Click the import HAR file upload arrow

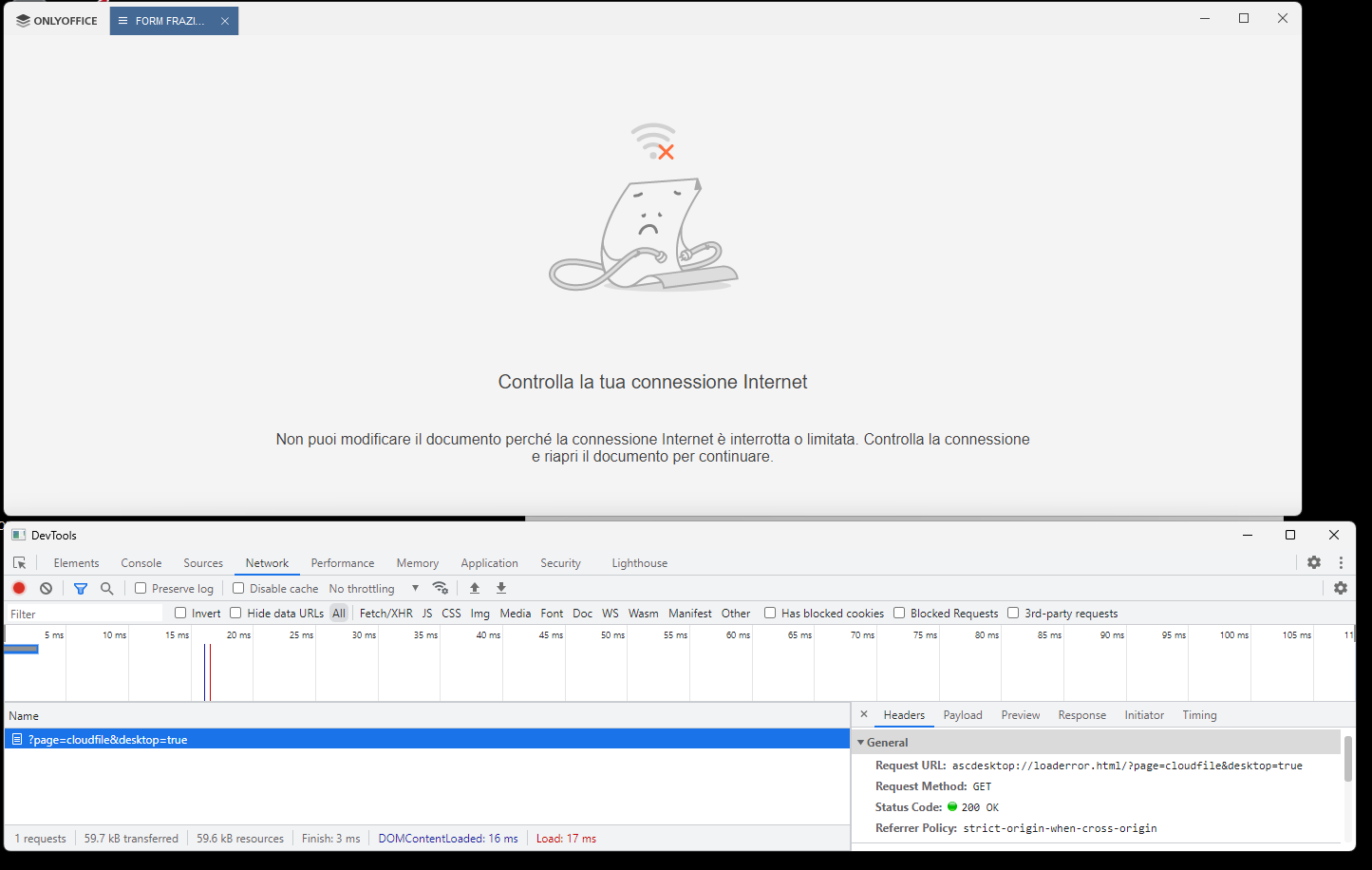pyautogui.click(x=475, y=588)
